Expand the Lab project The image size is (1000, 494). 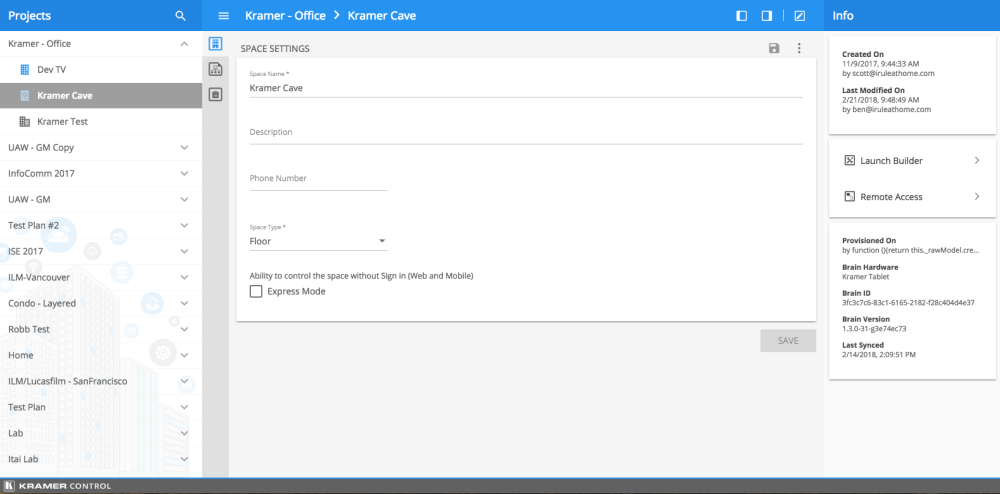click(x=184, y=433)
